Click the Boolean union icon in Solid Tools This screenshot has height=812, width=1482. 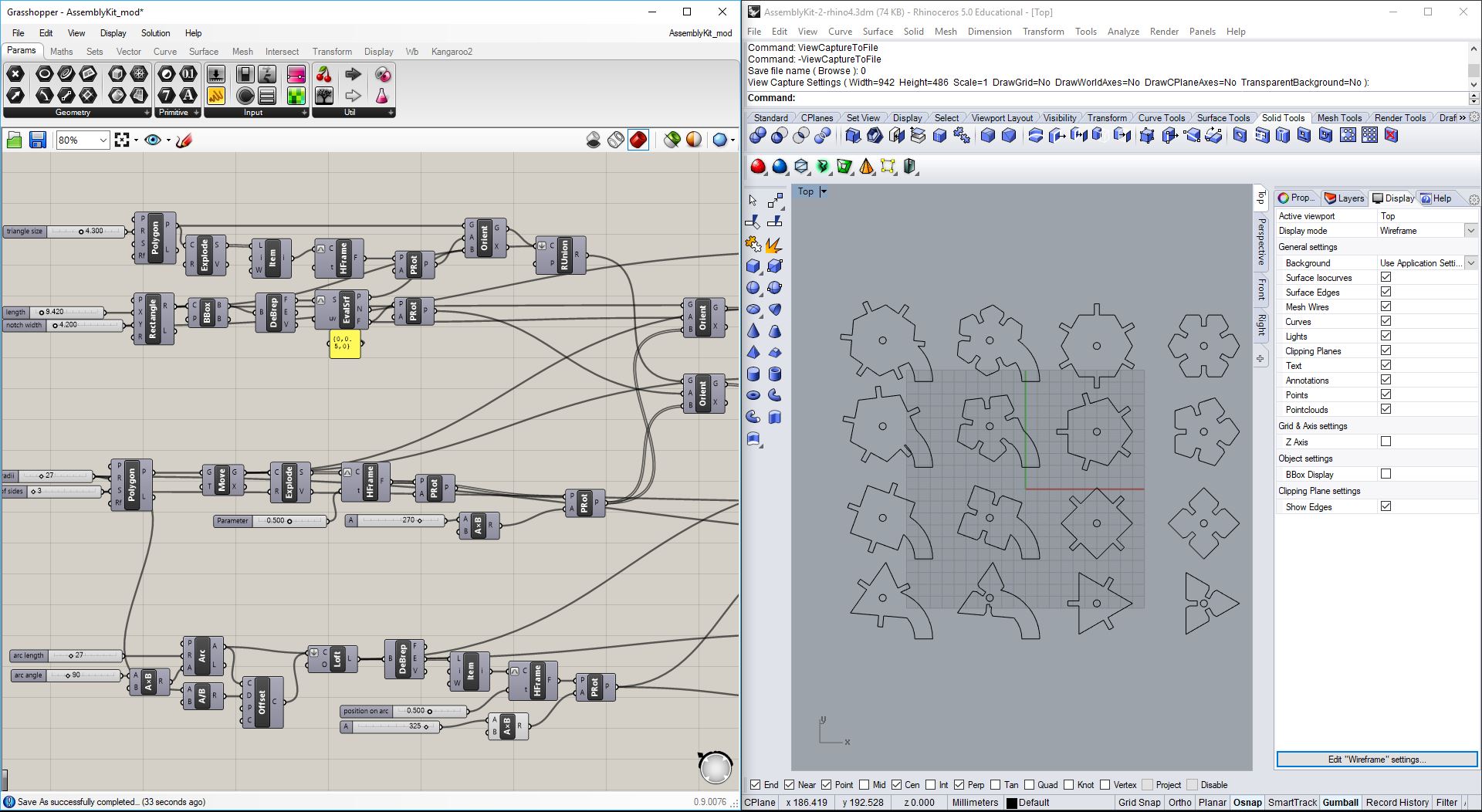(x=758, y=136)
